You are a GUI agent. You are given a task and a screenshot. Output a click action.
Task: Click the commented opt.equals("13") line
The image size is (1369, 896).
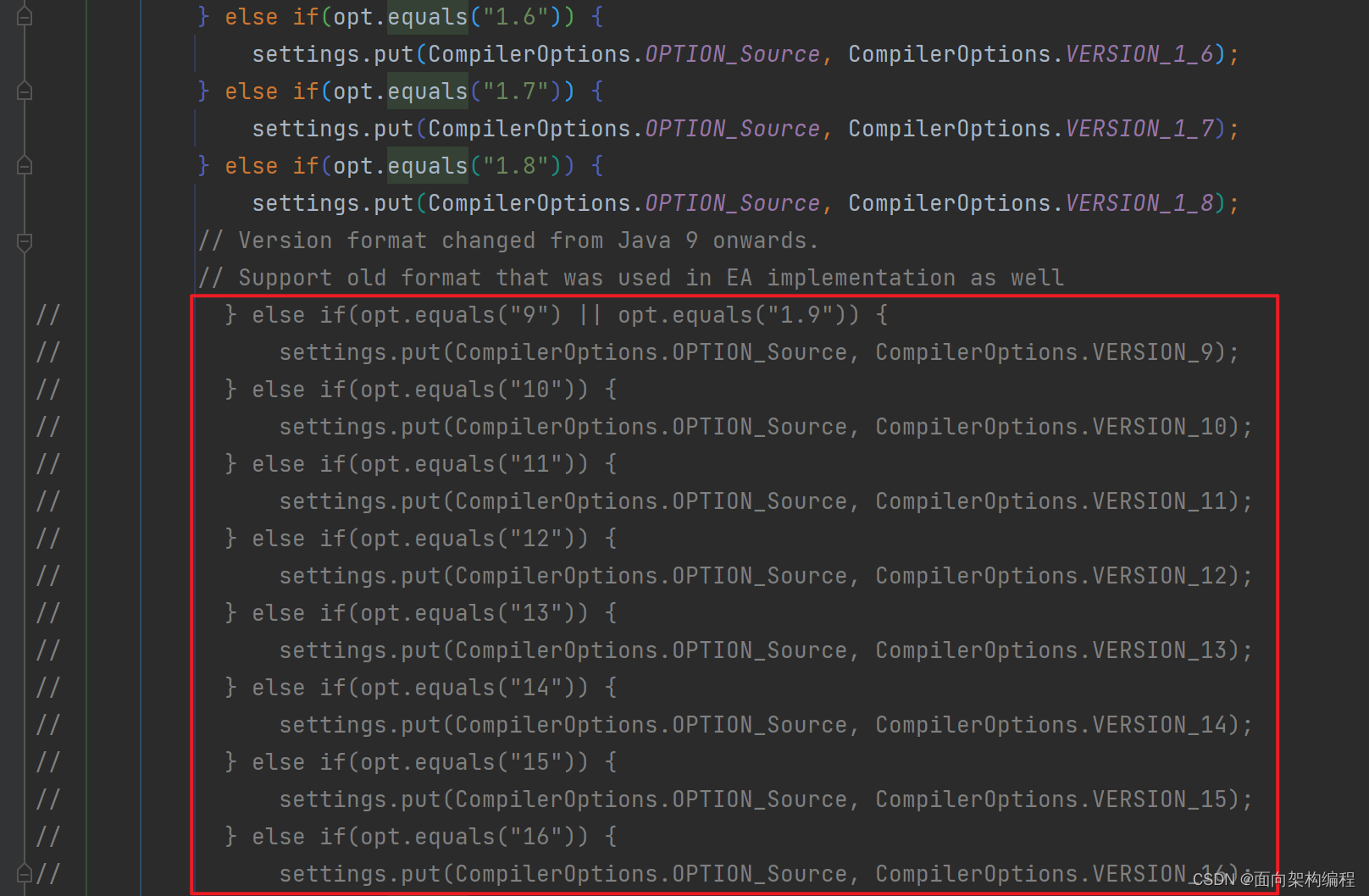[421, 613]
